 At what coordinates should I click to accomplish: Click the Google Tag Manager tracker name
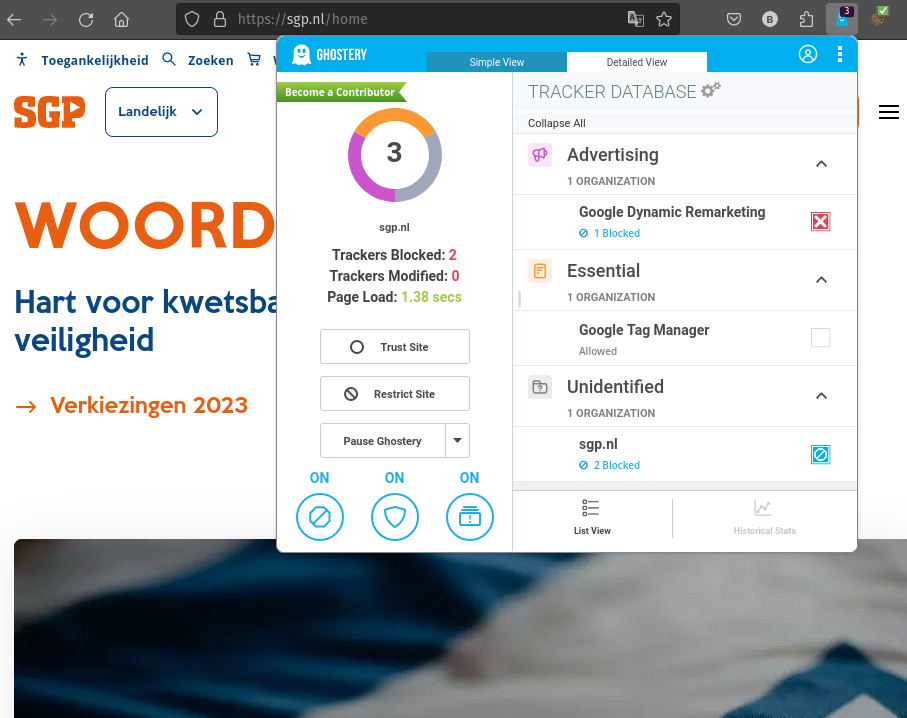click(644, 330)
